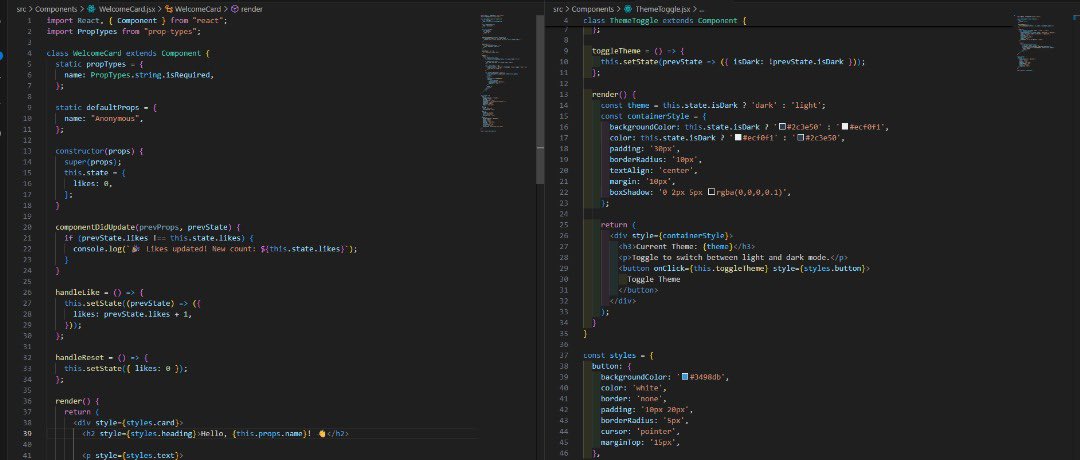The height and width of the screenshot is (460, 1080).
Task: Click line number 37 in ThemeToggle.jsx
Action: (x=563, y=355)
